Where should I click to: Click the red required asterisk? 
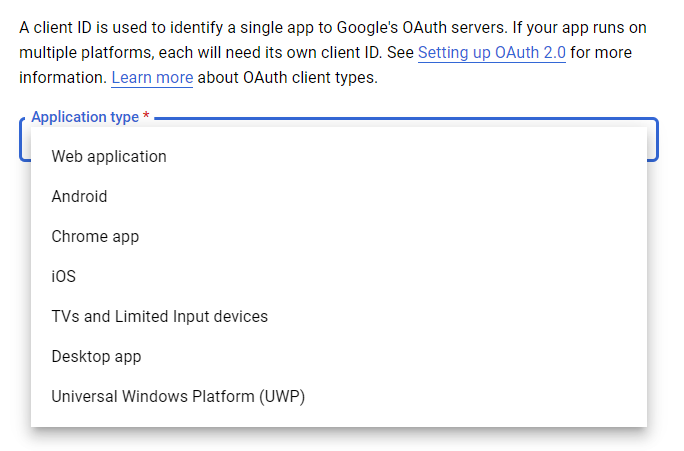click(x=147, y=116)
